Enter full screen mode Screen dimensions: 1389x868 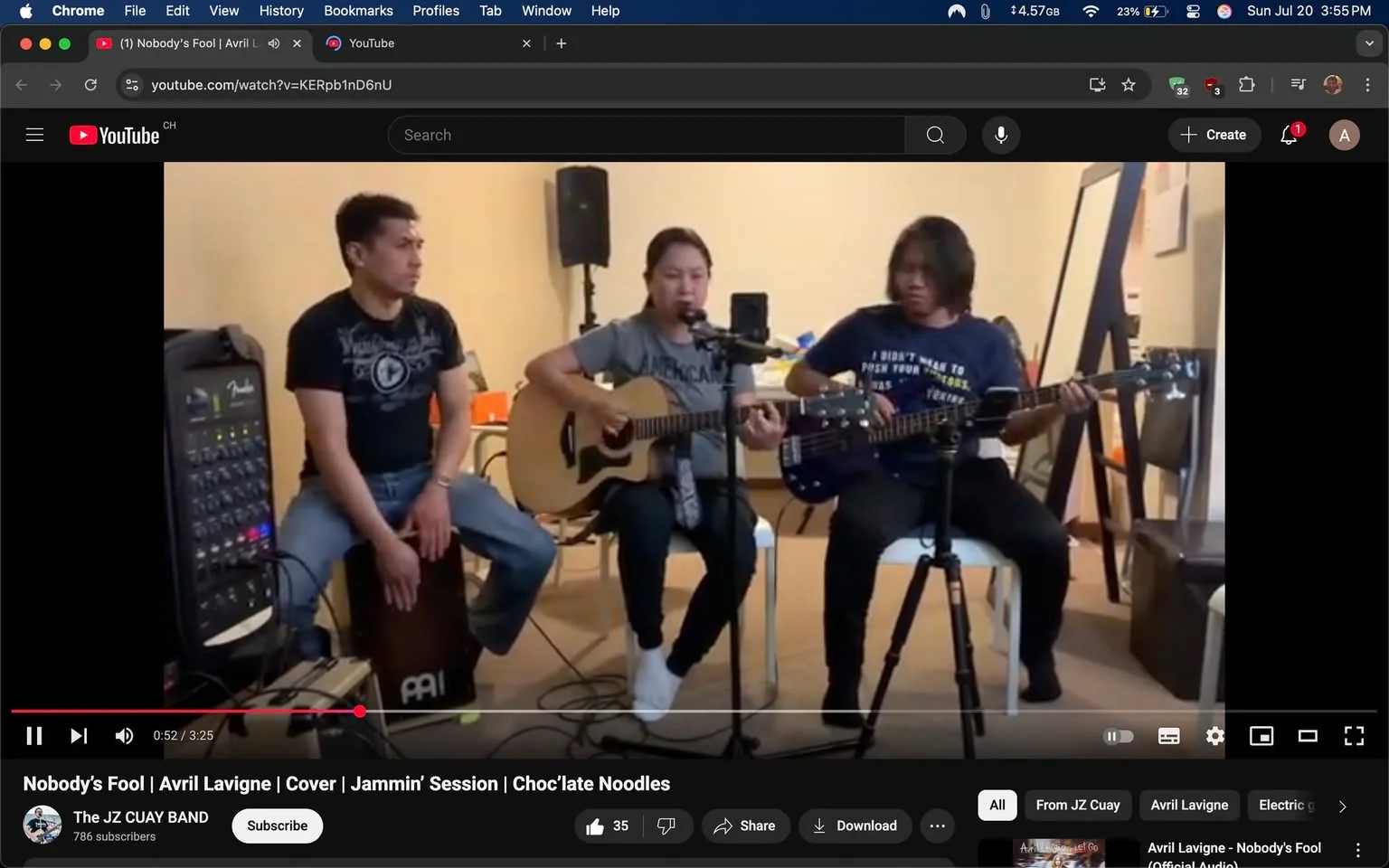[1354, 736]
